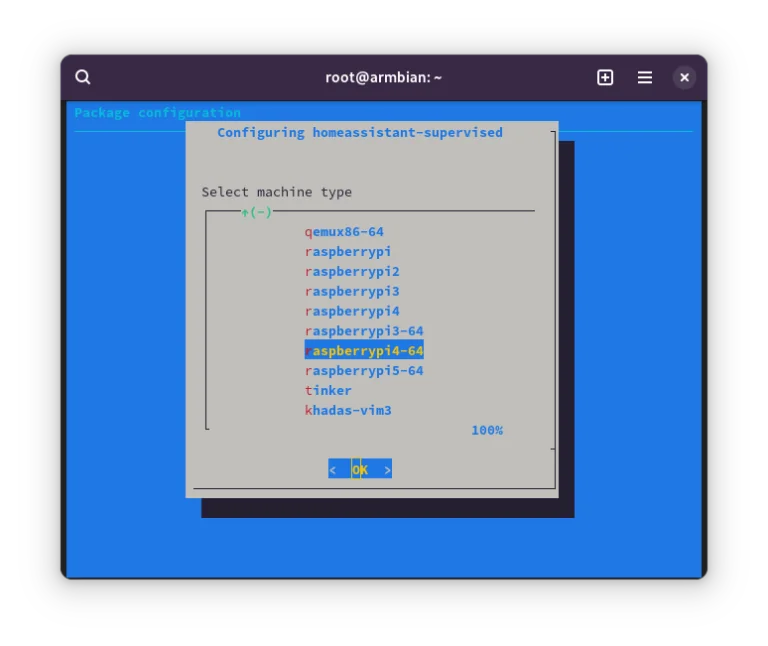
Task: Select the raspberrypi2 option
Action: pyautogui.click(x=352, y=271)
